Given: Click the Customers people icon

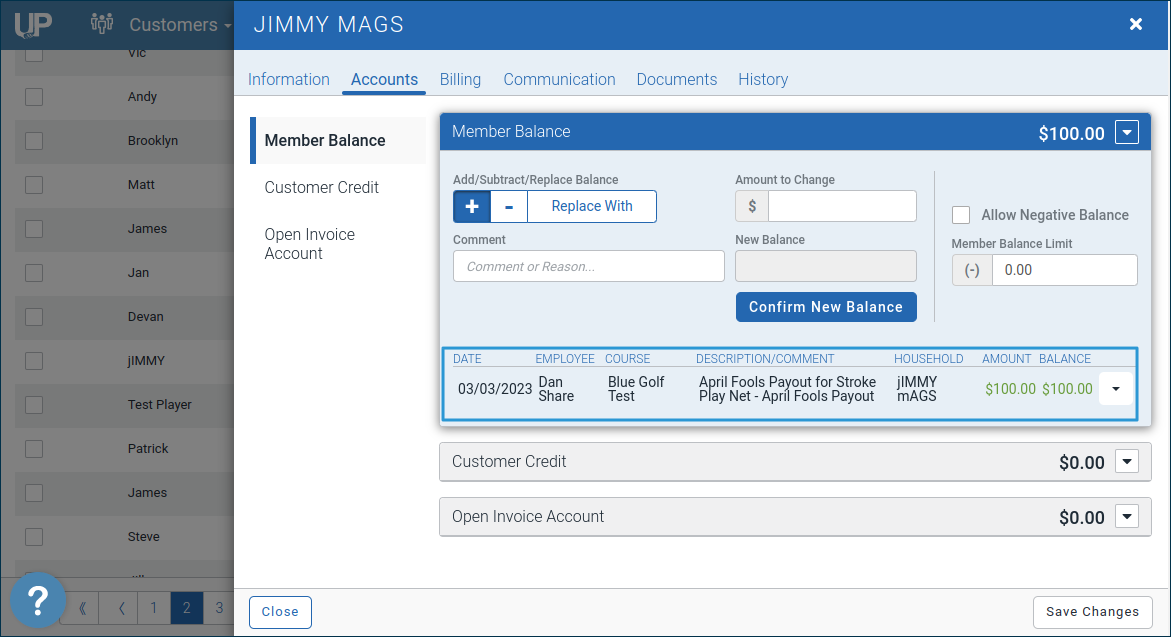Looking at the screenshot, I should tap(102, 23).
